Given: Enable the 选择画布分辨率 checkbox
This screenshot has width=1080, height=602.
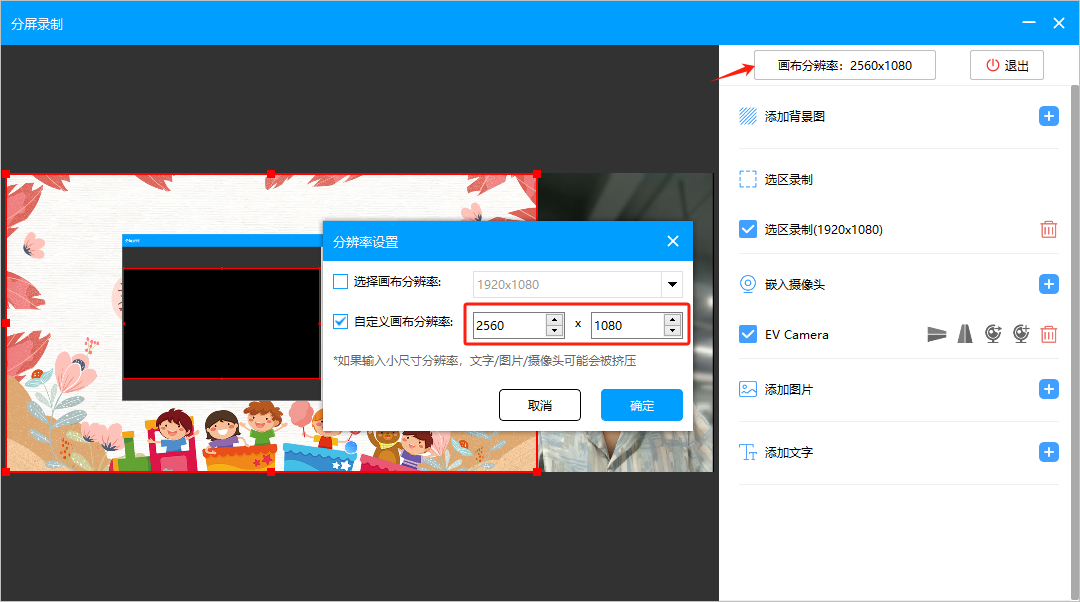Looking at the screenshot, I should [341, 282].
